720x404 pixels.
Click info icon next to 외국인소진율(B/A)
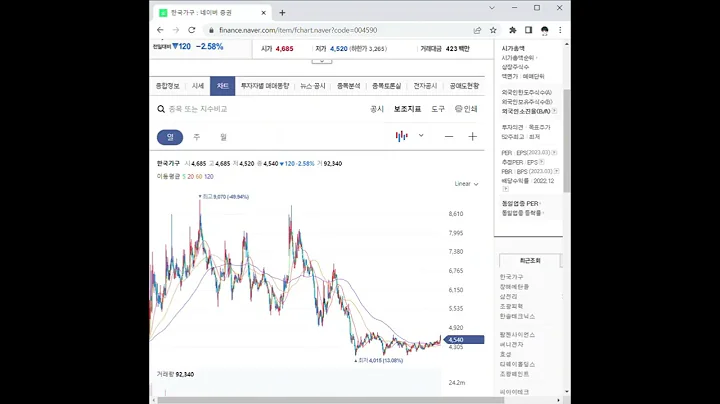(x=554, y=111)
